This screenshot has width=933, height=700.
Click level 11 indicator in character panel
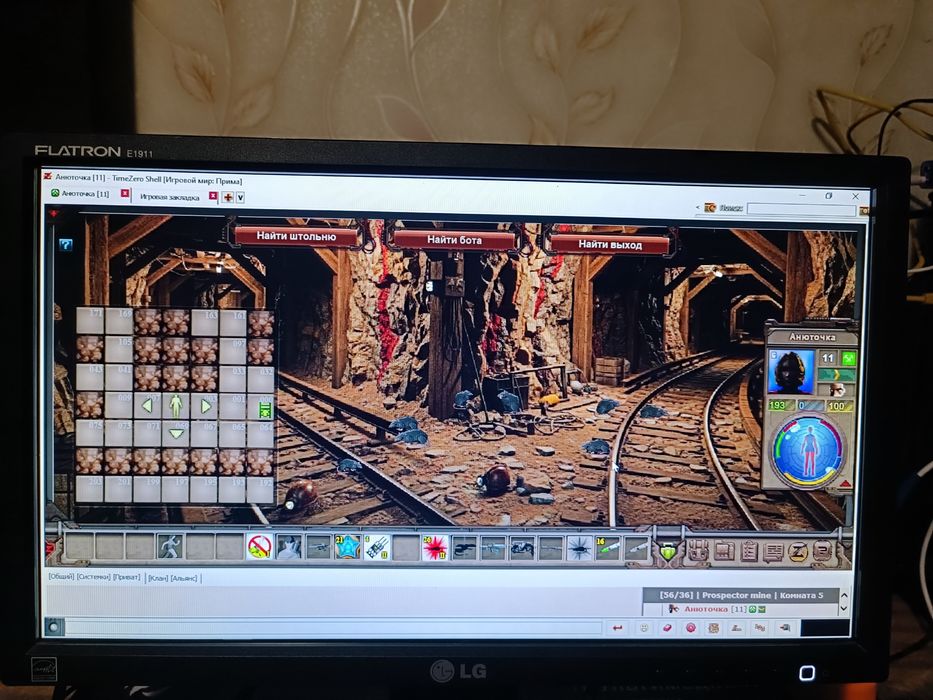[x=828, y=358]
